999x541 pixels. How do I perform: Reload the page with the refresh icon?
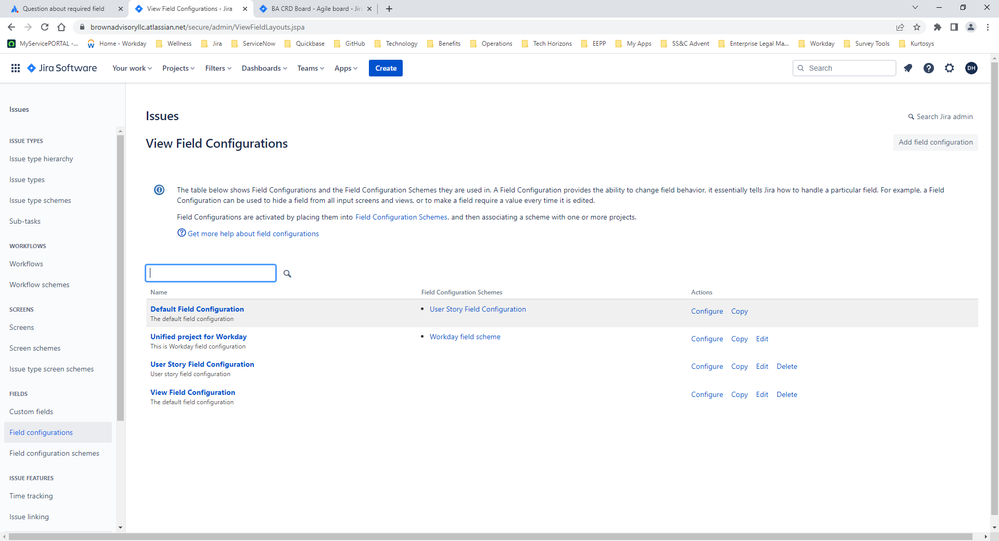45,27
